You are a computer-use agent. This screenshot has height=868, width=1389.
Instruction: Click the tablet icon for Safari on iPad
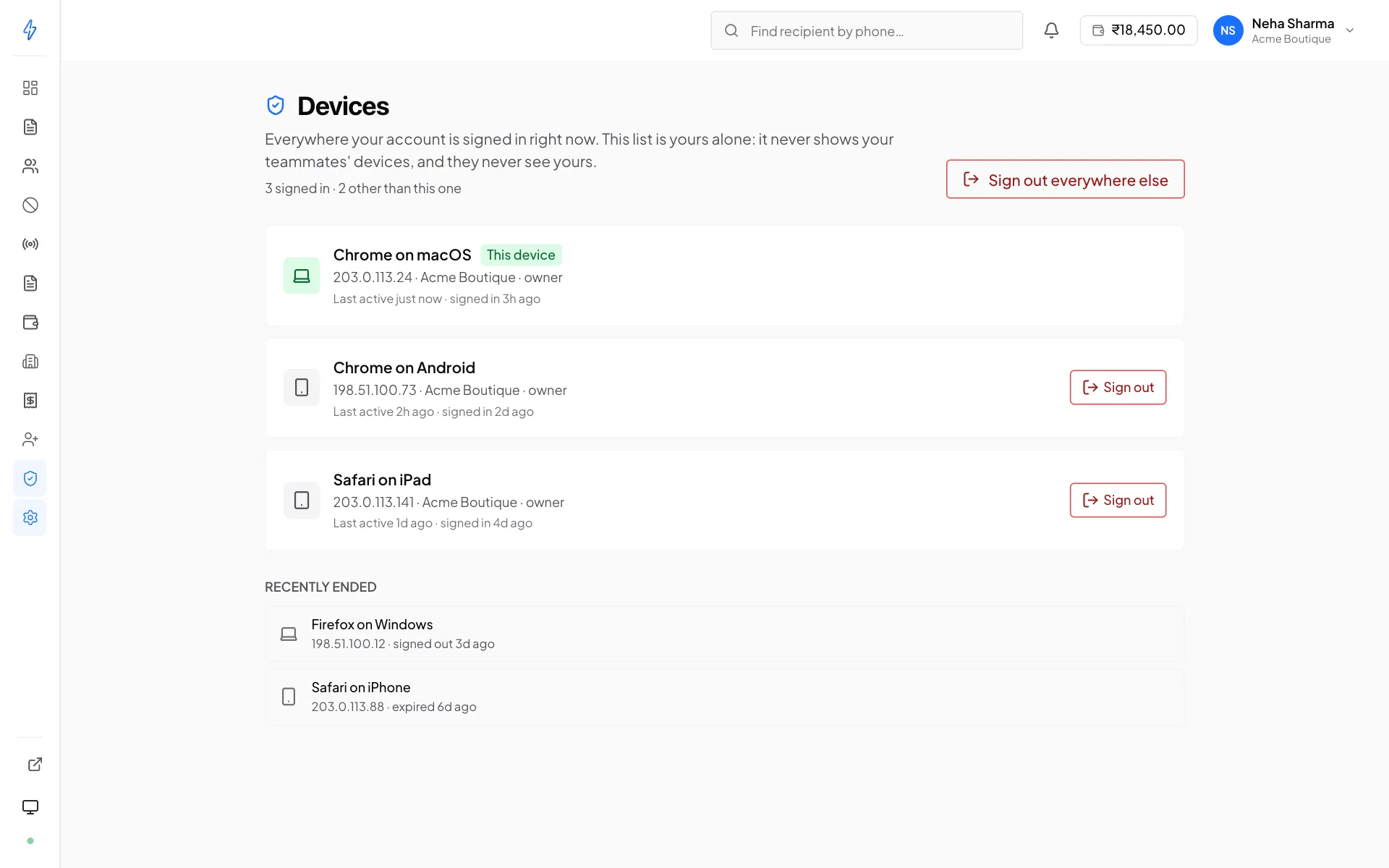click(x=302, y=501)
